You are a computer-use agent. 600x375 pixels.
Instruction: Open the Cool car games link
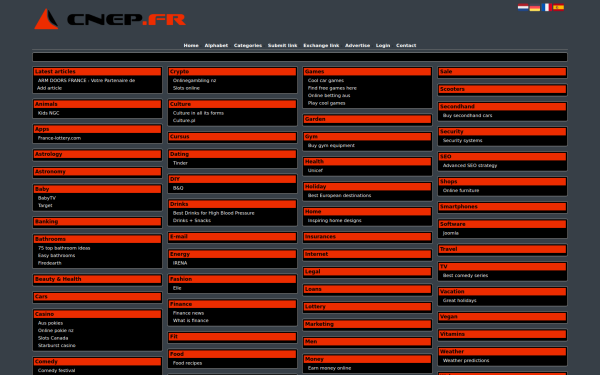(326, 81)
